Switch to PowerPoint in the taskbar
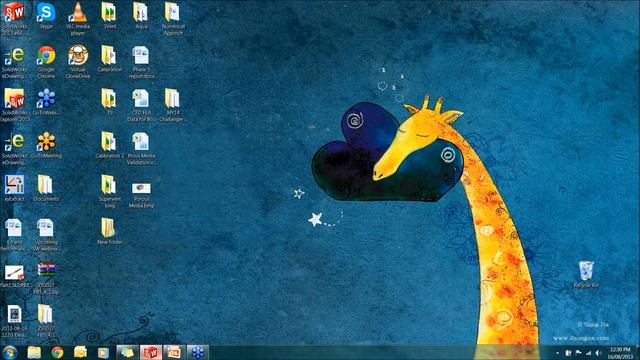This screenshot has width=640, height=360. [174, 352]
